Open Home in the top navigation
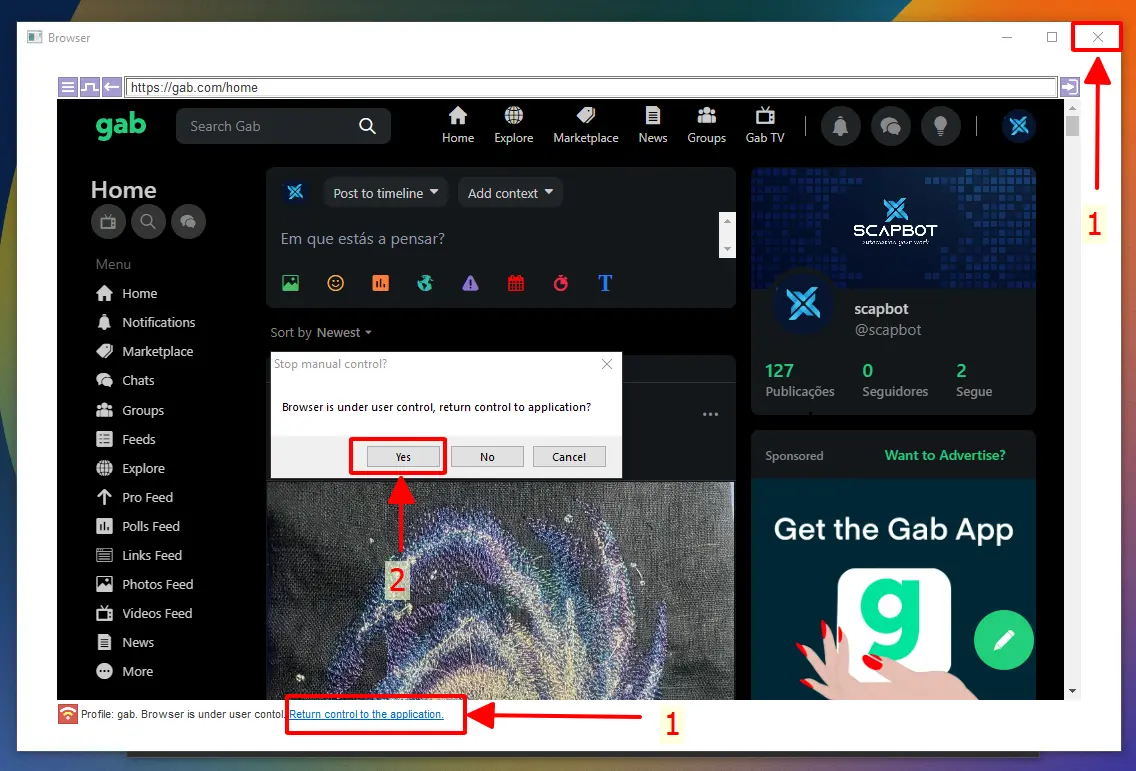Image resolution: width=1136 pixels, height=771 pixels. (x=458, y=125)
